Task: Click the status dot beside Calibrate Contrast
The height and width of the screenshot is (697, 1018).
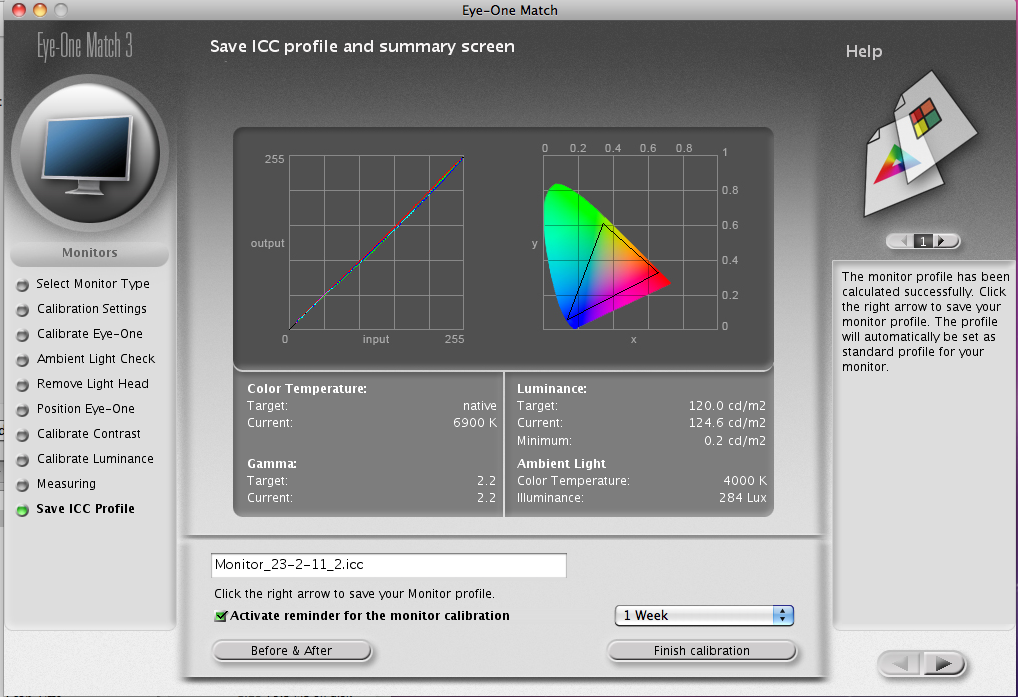Action: pos(22,433)
